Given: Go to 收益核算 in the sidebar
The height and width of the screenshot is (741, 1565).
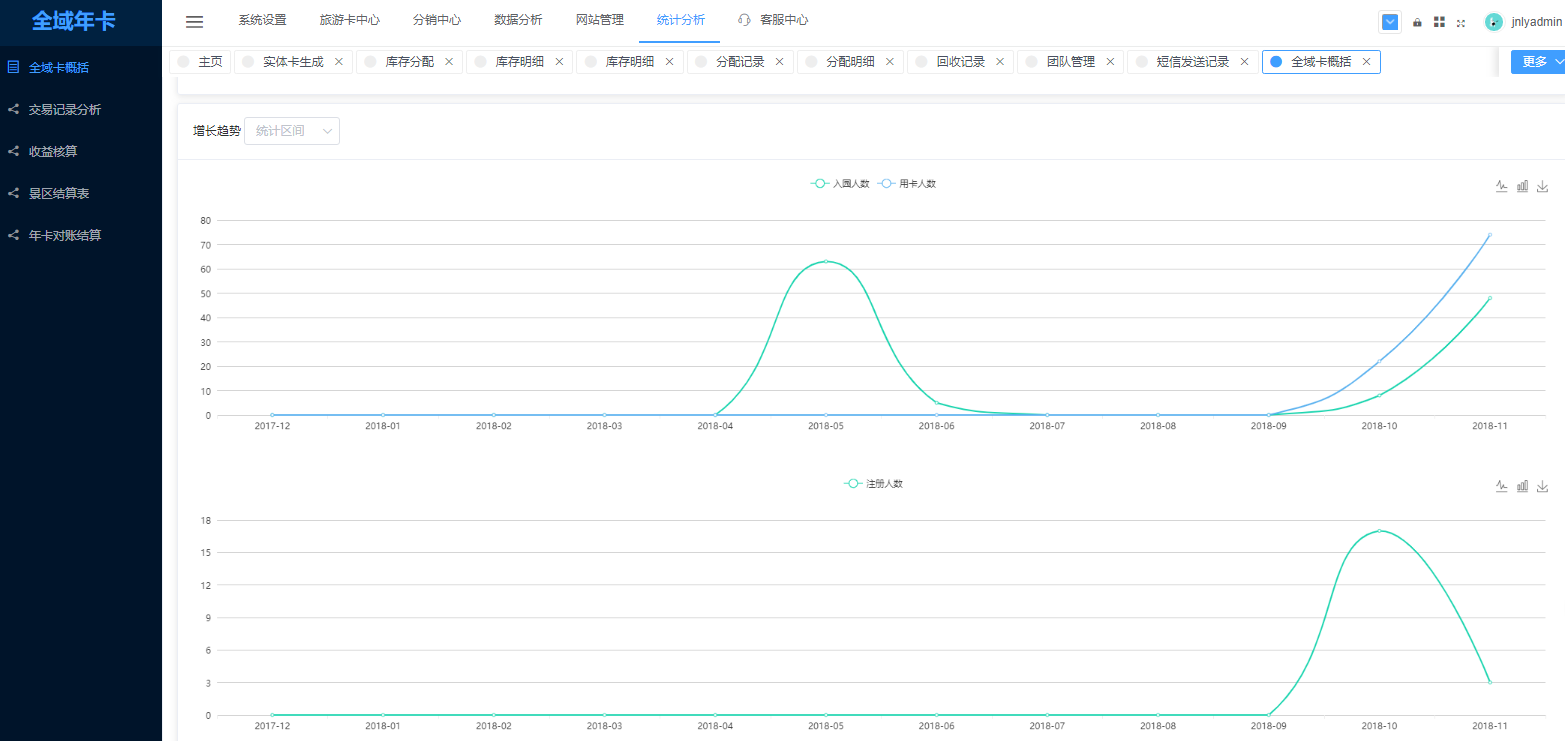Looking at the screenshot, I should [x=53, y=152].
